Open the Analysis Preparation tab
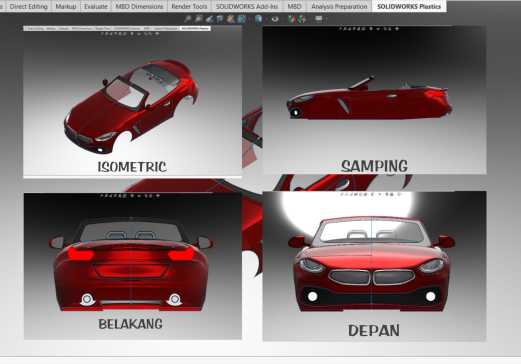Screen dimensions: 521x364 click(339, 6)
